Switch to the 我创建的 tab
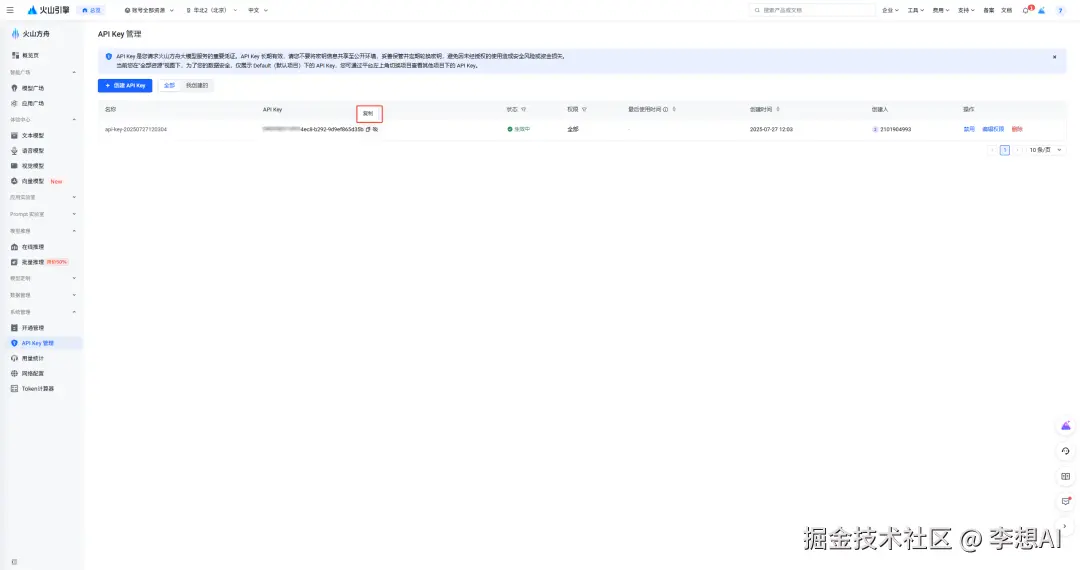The image size is (1080, 570). tap(196, 85)
